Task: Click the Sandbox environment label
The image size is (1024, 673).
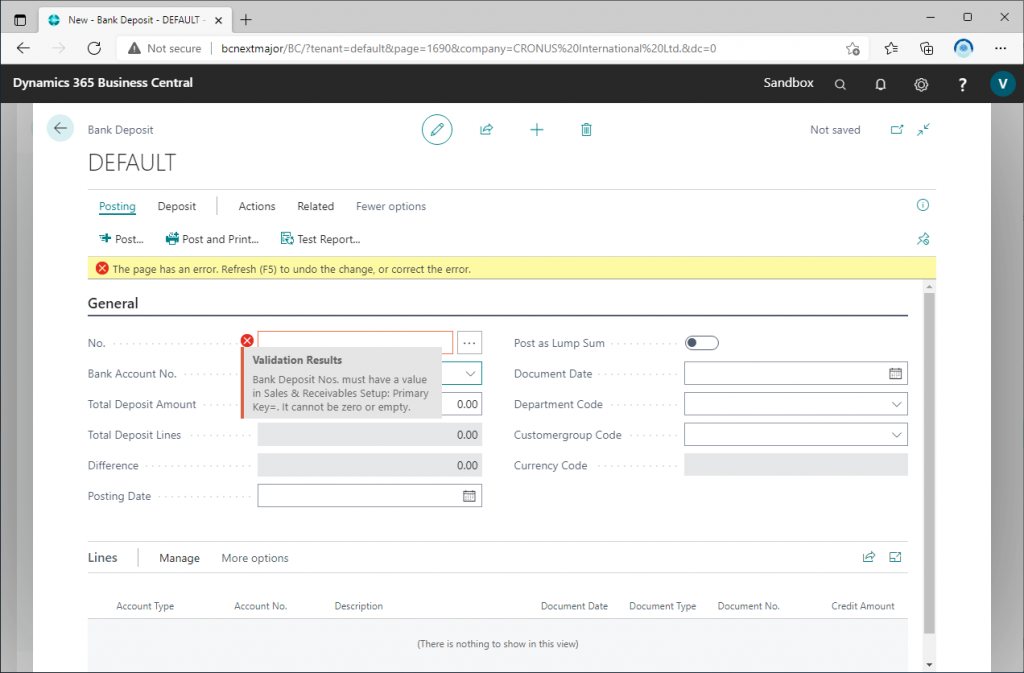Action: [788, 83]
